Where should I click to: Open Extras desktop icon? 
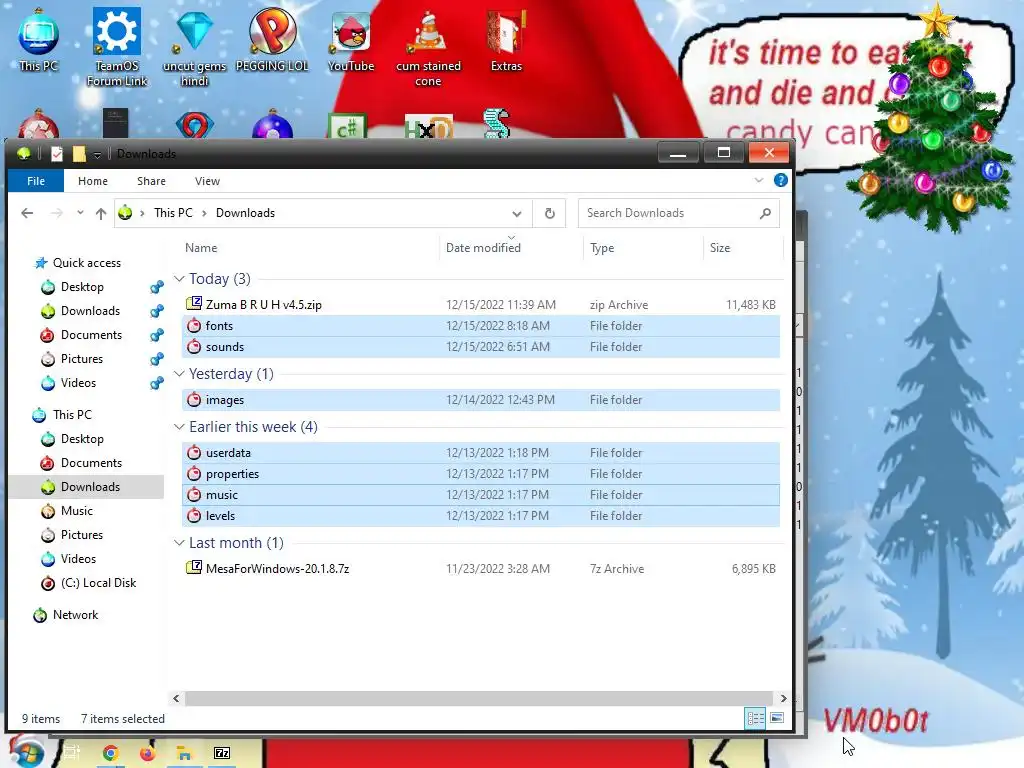pos(506,39)
